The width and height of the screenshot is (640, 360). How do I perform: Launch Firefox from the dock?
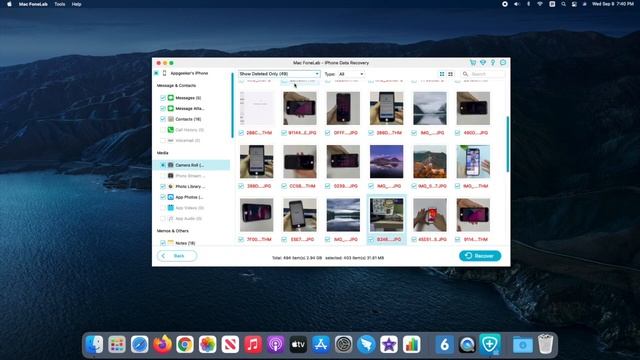162,344
